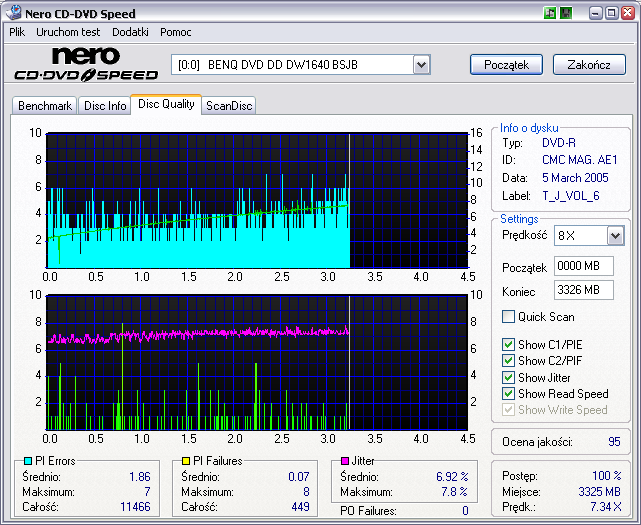
Task: Open the Uruchom test menu
Action: pyautogui.click(x=68, y=32)
